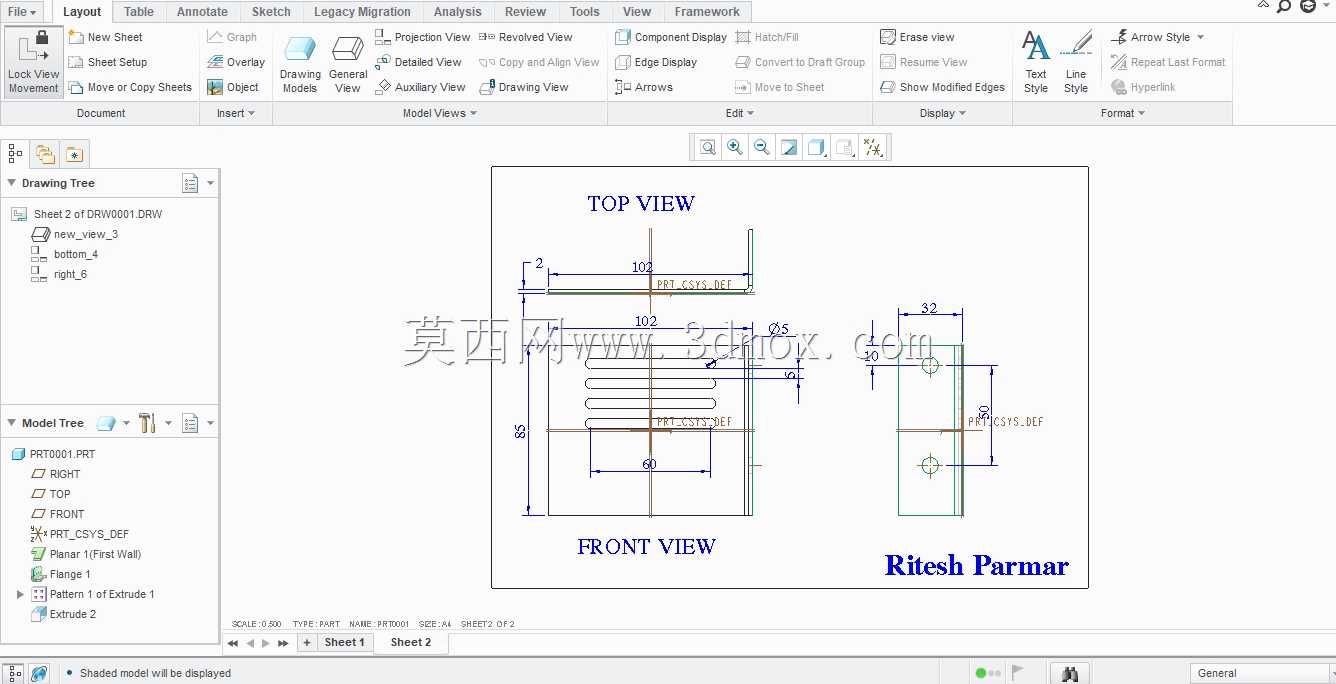Toggle the navigator pane icon in status bar
The height and width of the screenshot is (684, 1336).
click(14, 673)
